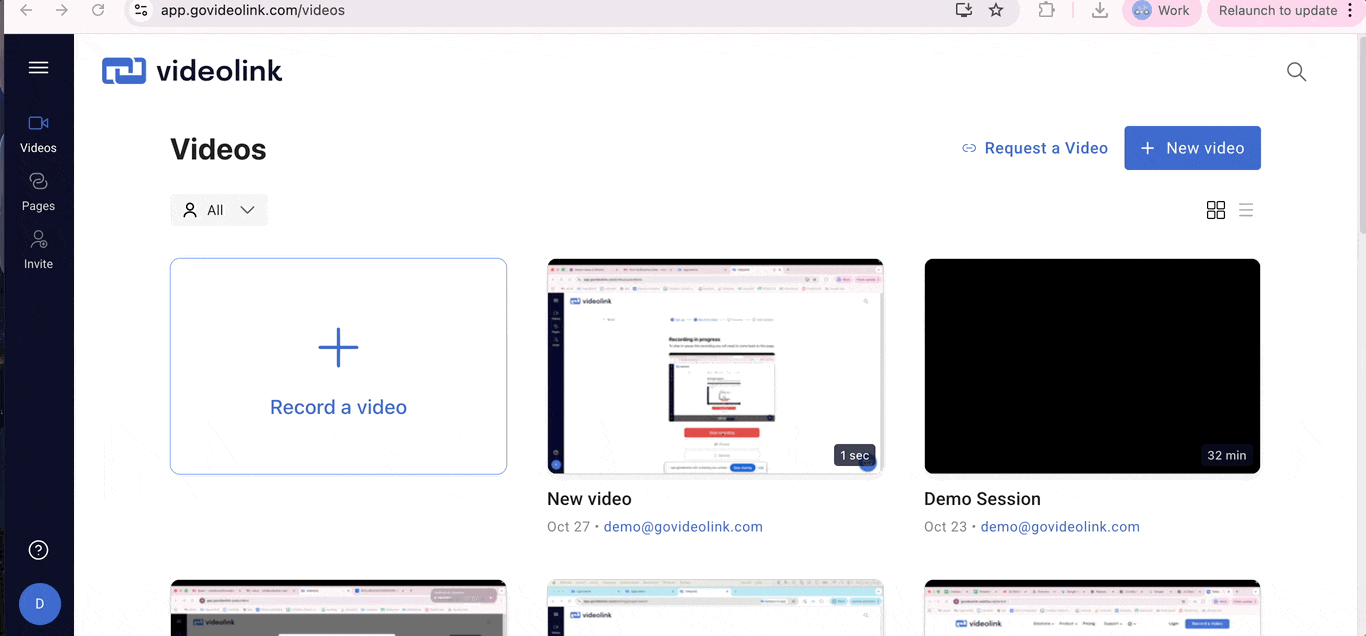1366x636 pixels.
Task: Click the Request a Video link
Action: click(x=1034, y=148)
